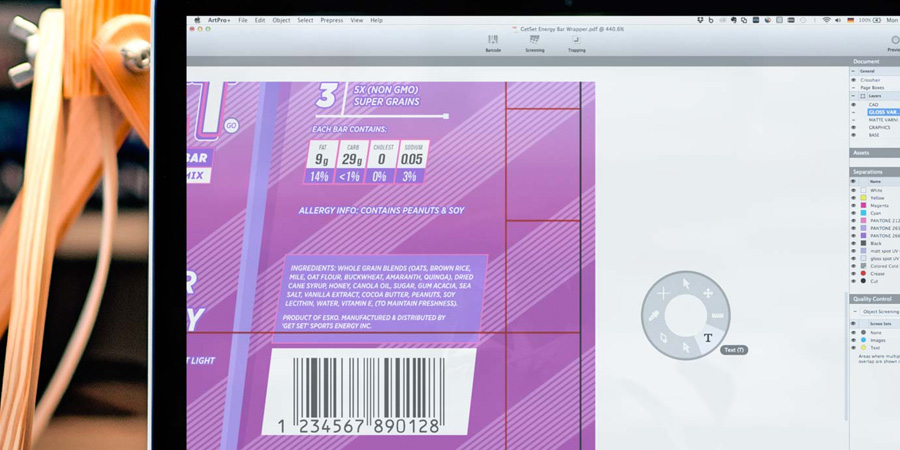Choose the shape tool left of the lower arrow
The image size is (900, 450).
(664, 338)
